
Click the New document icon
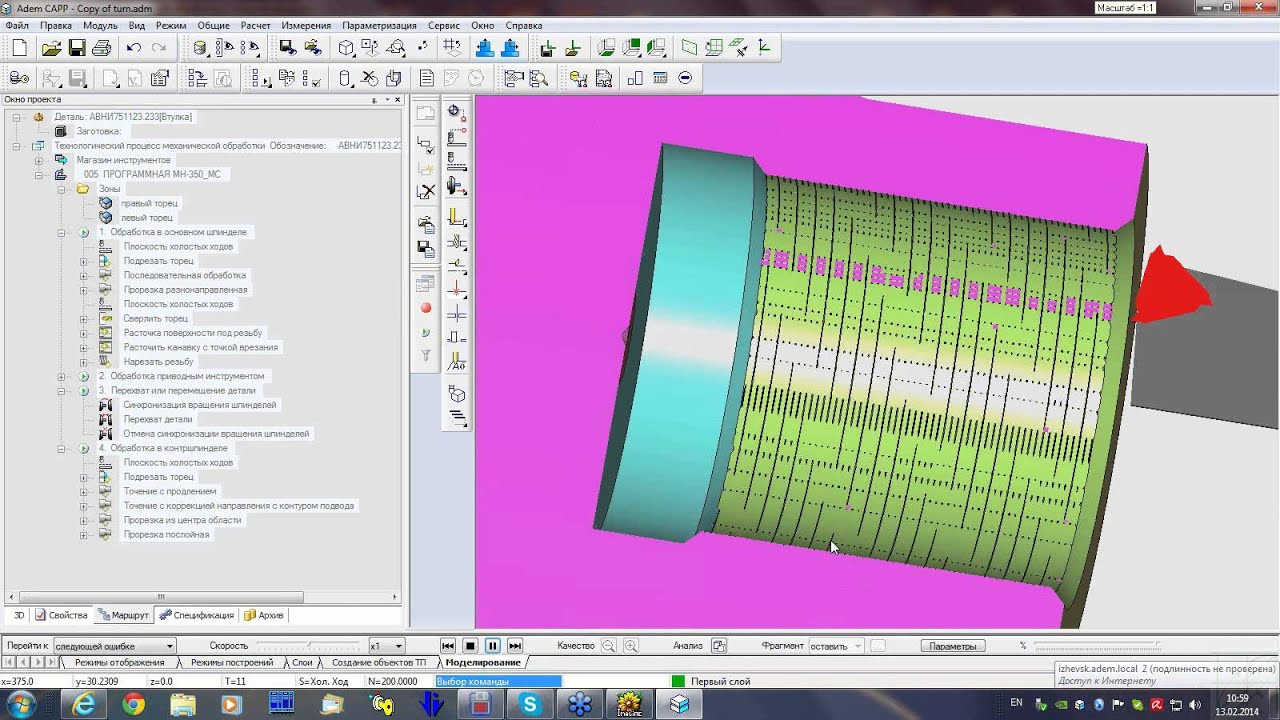[19, 48]
